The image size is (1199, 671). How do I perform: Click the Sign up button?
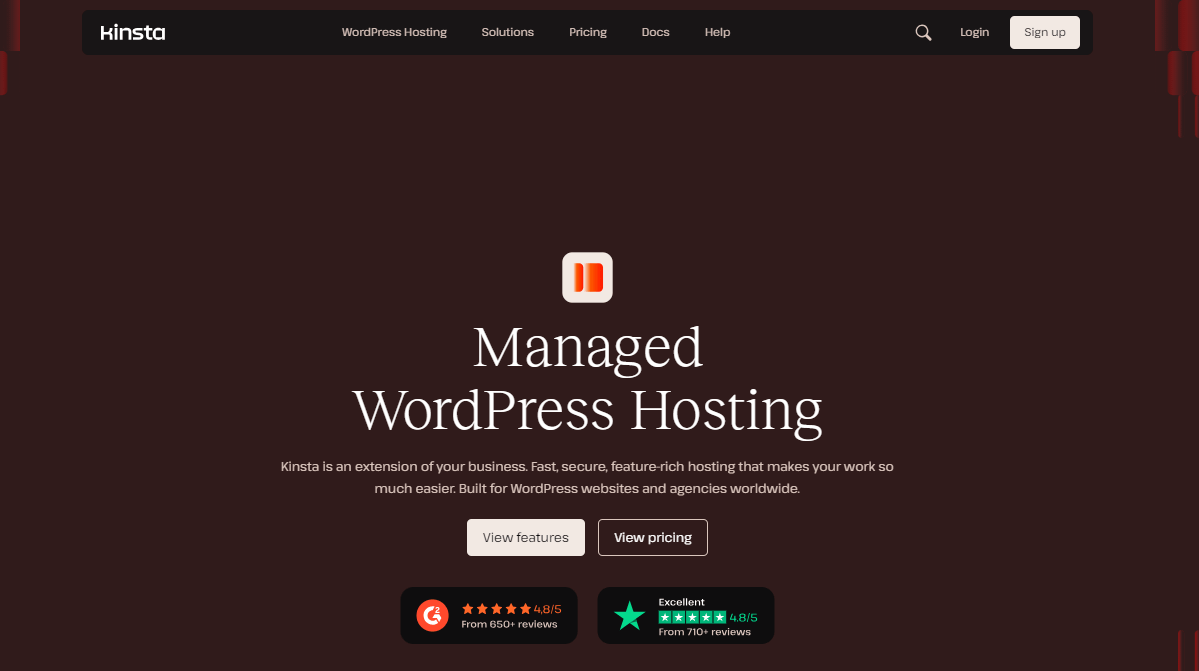1045,32
